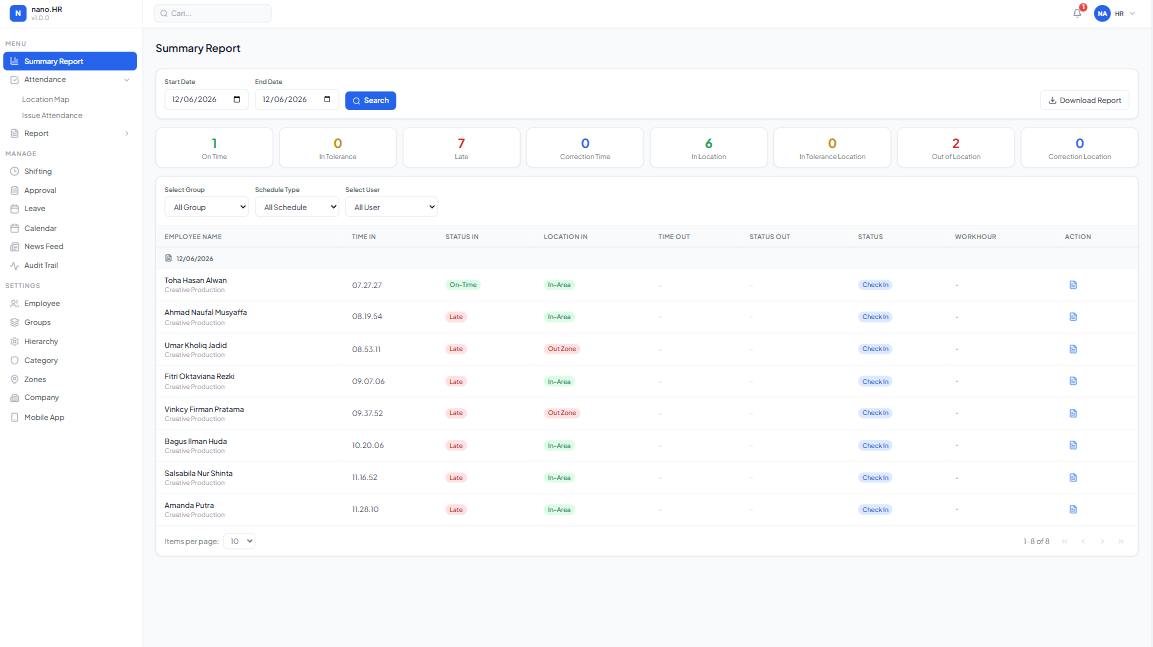Click the Category shield icon
The image size is (1153, 647).
tap(14, 360)
